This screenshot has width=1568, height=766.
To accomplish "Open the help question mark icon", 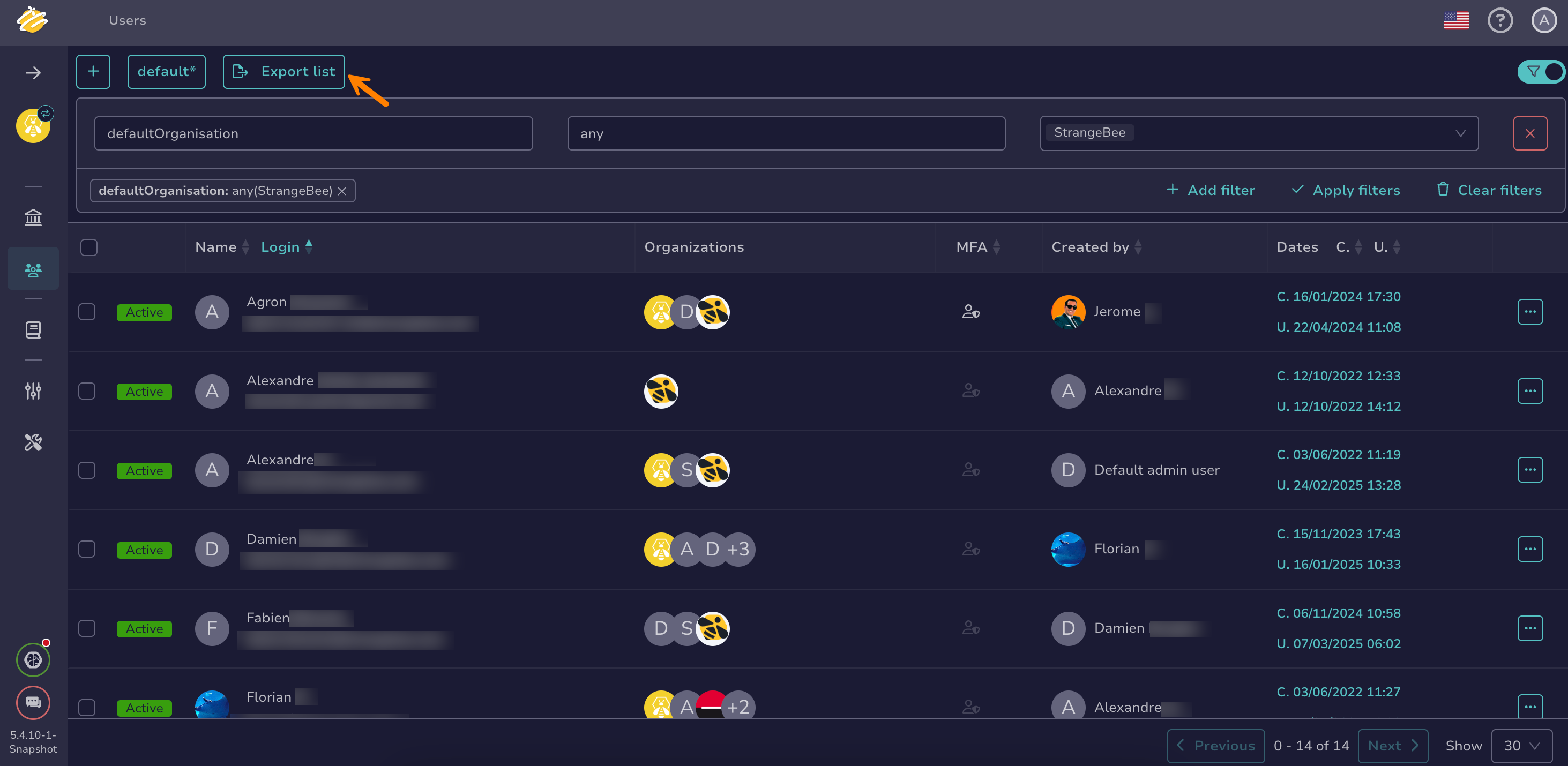I will click(x=1500, y=21).
